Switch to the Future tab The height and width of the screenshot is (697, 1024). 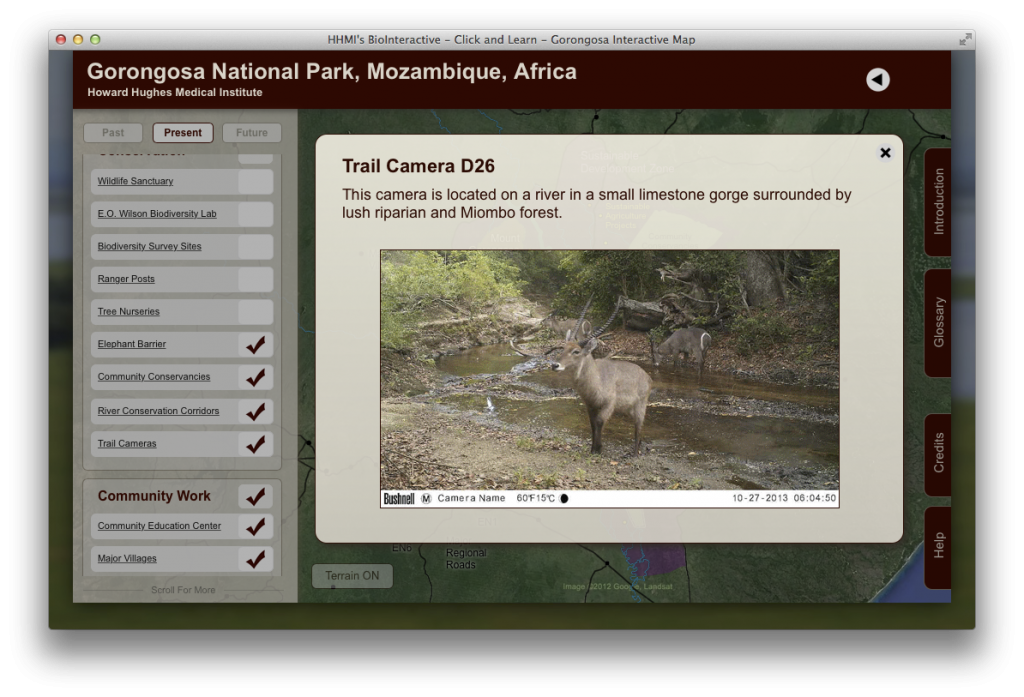click(251, 132)
